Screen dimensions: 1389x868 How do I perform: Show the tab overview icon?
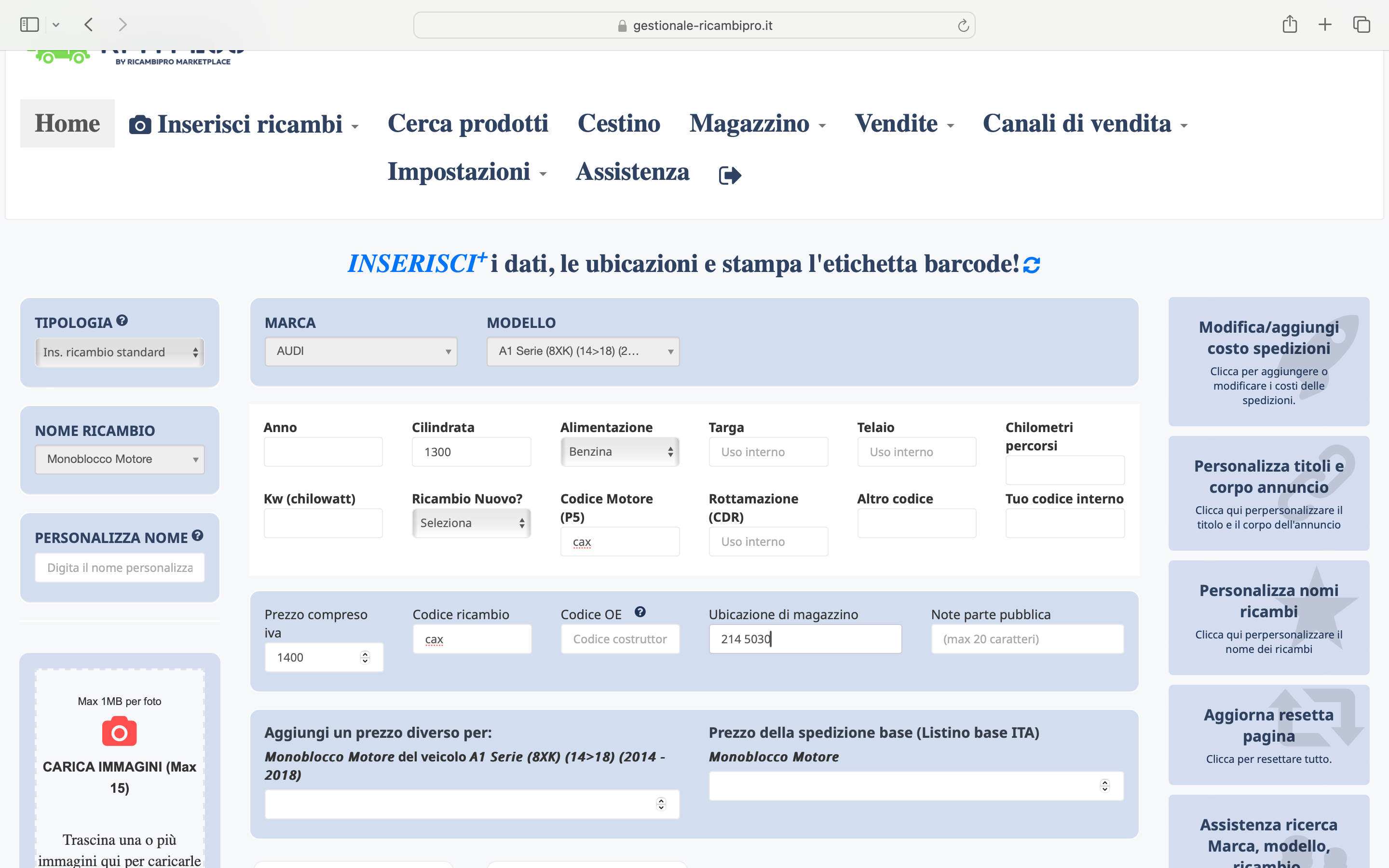click(x=1362, y=25)
